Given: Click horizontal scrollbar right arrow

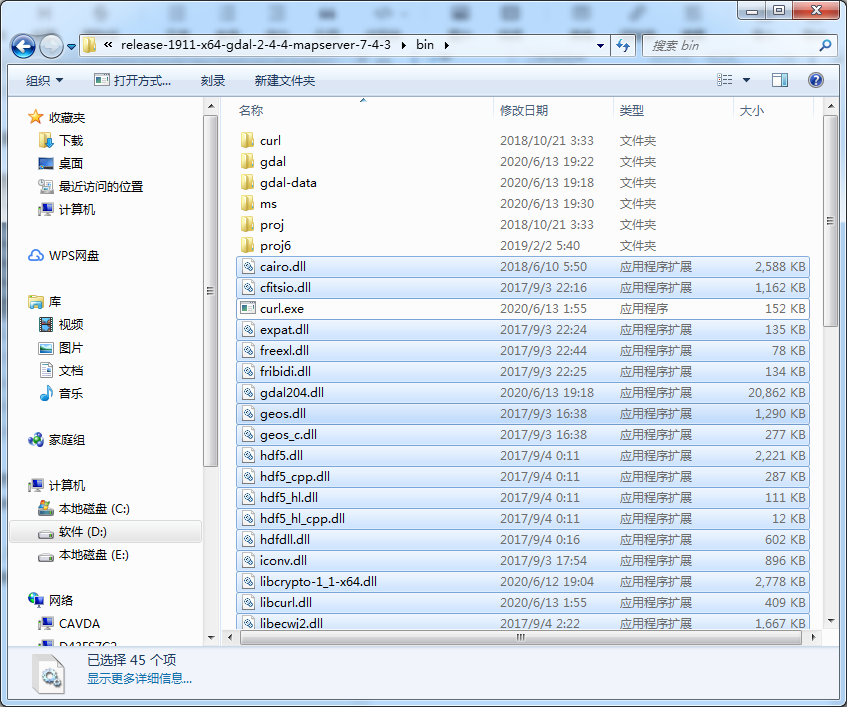Looking at the screenshot, I should (x=814, y=637).
